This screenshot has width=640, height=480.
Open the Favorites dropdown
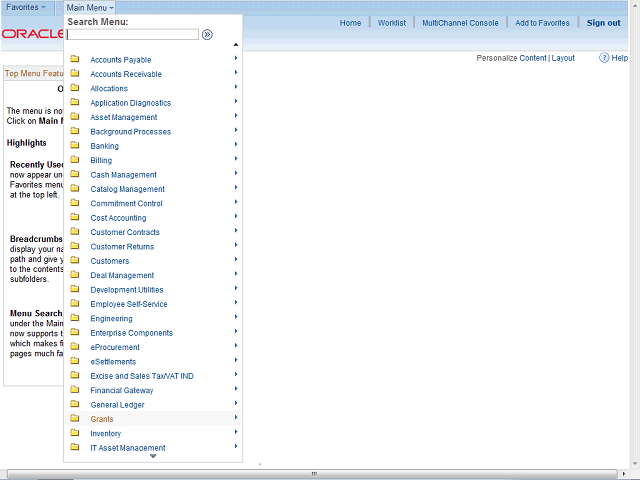26,7
